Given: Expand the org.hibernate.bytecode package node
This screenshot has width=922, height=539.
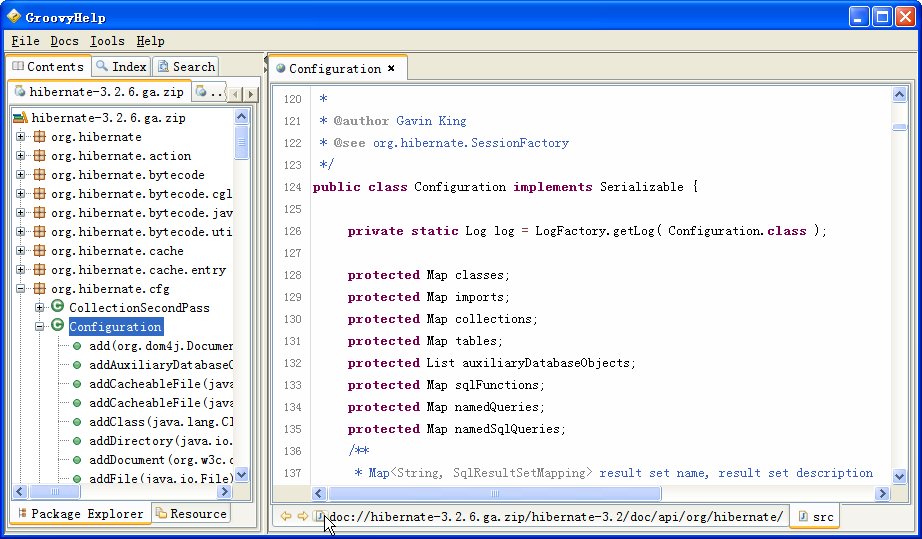Looking at the screenshot, I should 21,175.
